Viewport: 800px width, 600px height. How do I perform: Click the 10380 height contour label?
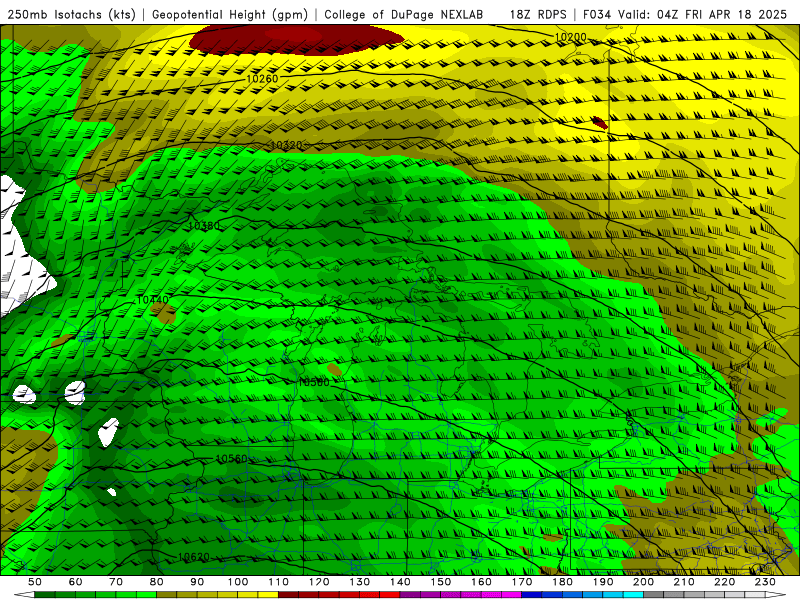204,226
